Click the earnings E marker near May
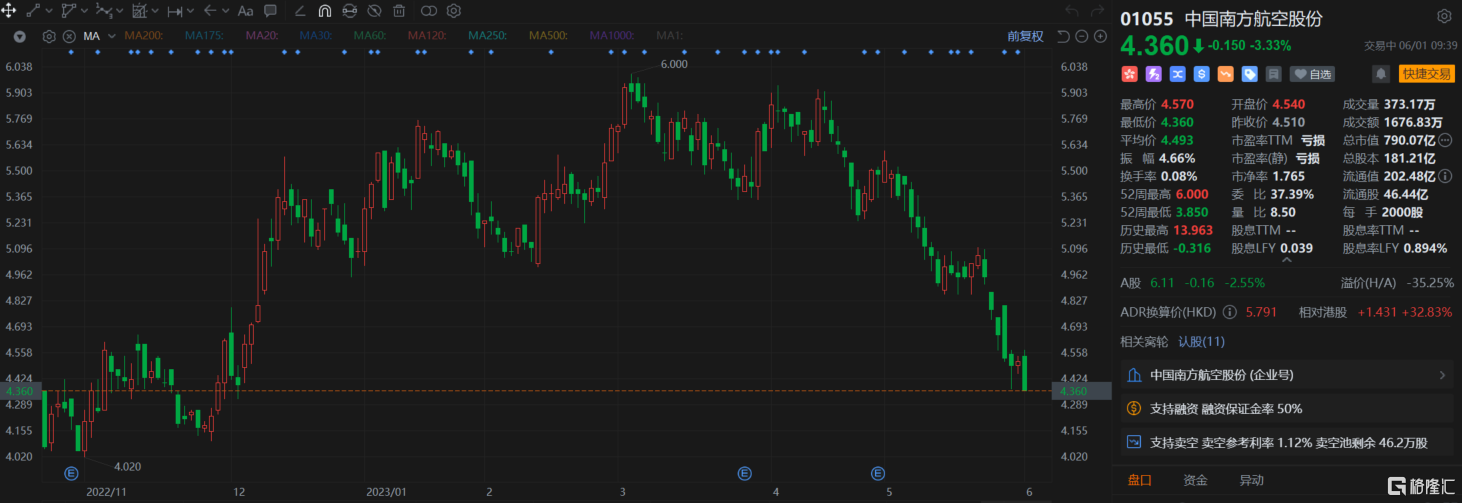This screenshot has width=1462, height=503. point(878,472)
